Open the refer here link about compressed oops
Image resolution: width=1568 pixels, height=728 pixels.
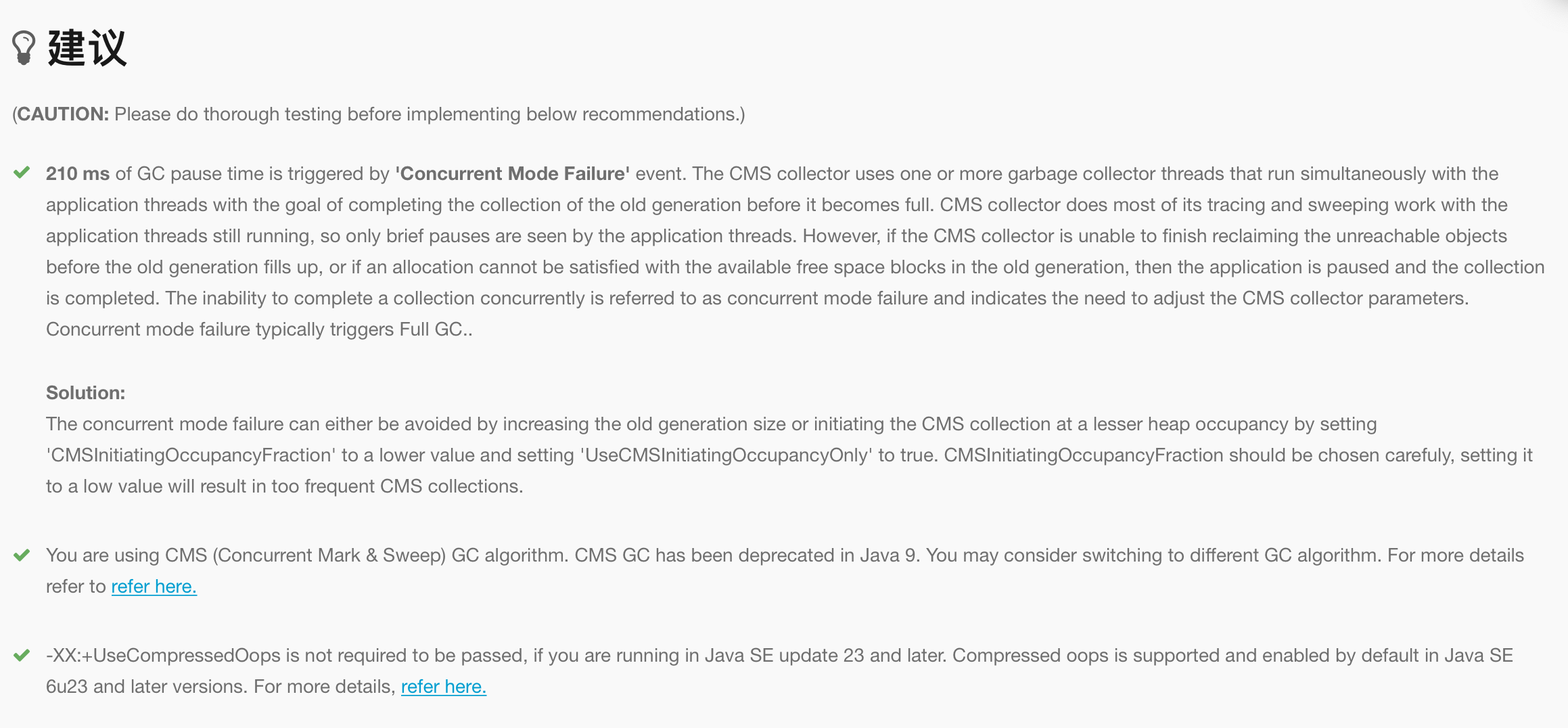[x=444, y=686]
